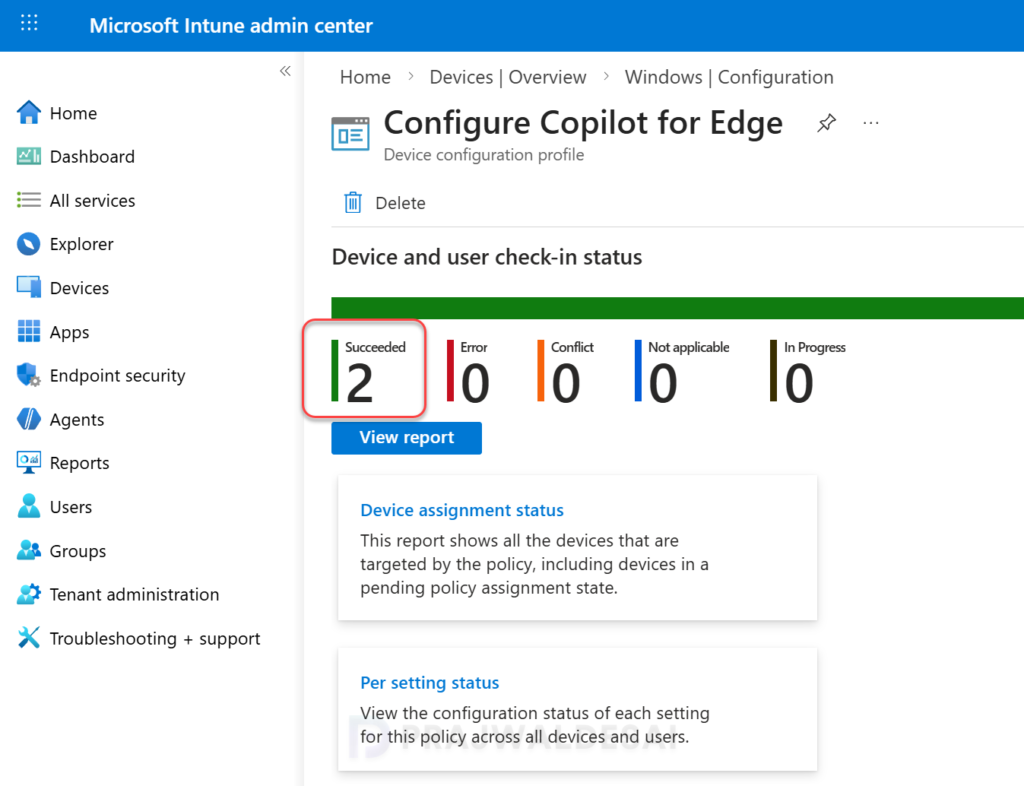This screenshot has width=1024, height=786.
Task: Click the Delete trash can icon
Action: [353, 202]
